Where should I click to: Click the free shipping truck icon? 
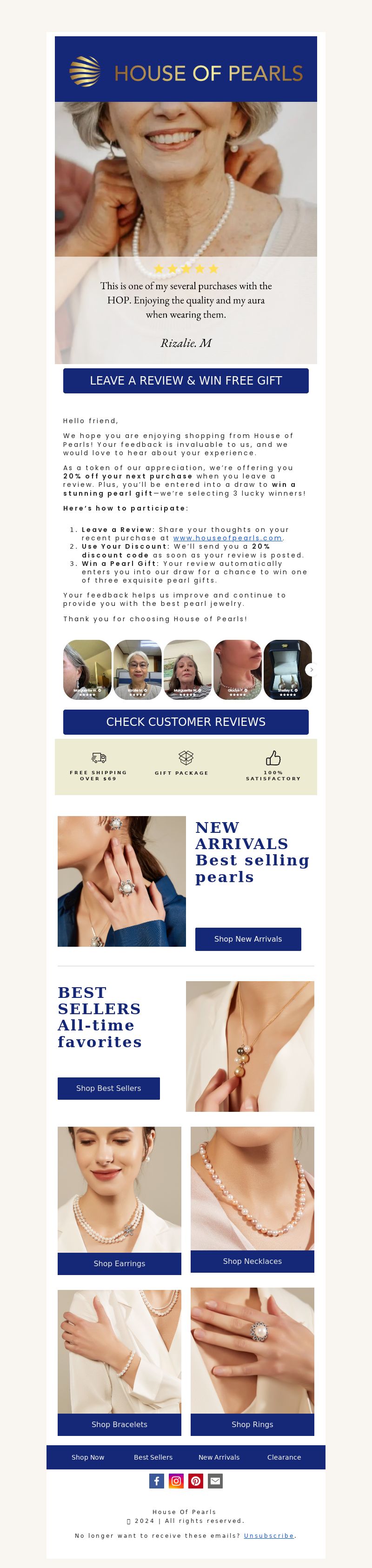[x=99, y=757]
